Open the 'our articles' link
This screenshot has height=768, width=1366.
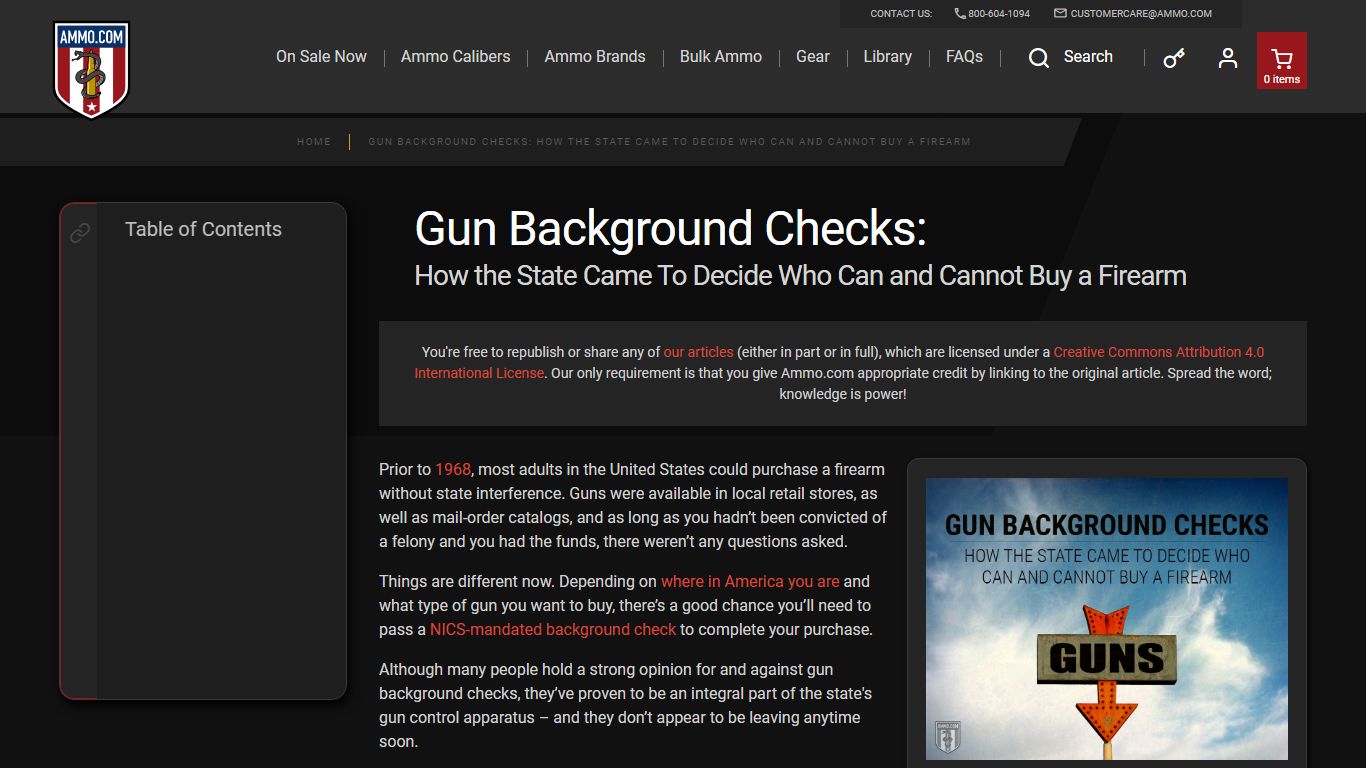(699, 352)
